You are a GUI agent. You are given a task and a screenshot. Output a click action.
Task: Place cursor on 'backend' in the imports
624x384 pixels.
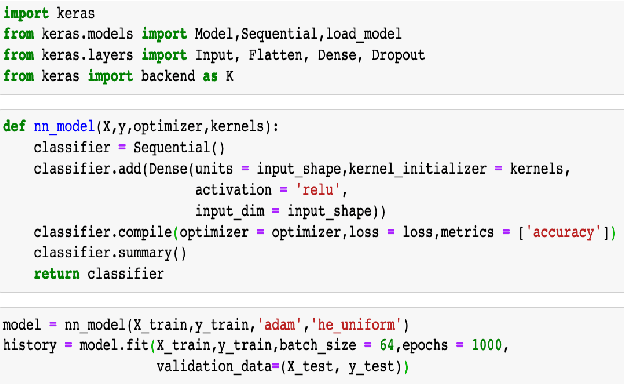click(x=168, y=76)
